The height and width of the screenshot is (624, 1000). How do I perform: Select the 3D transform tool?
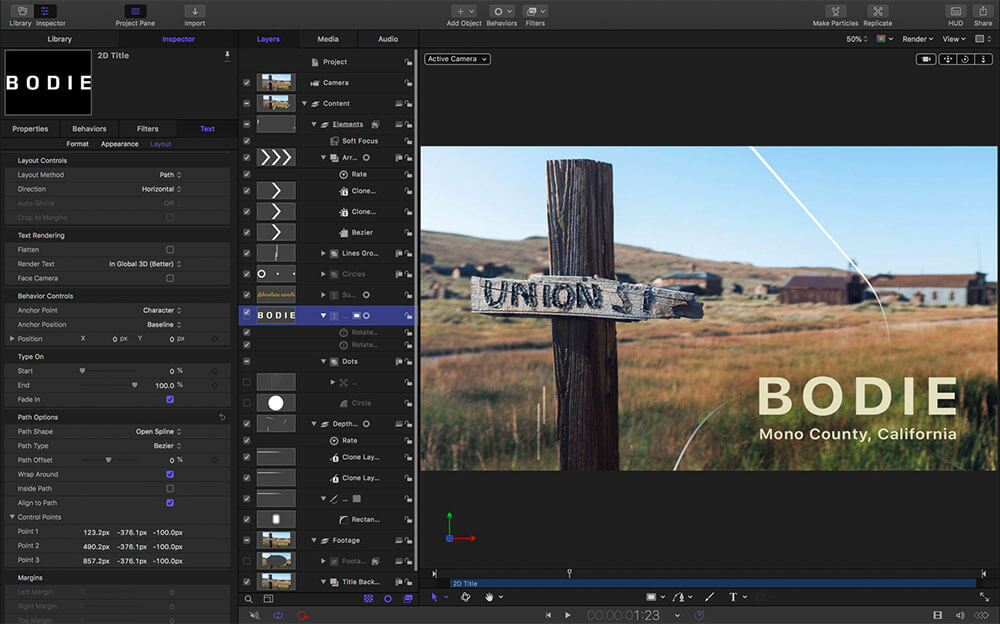pos(466,597)
